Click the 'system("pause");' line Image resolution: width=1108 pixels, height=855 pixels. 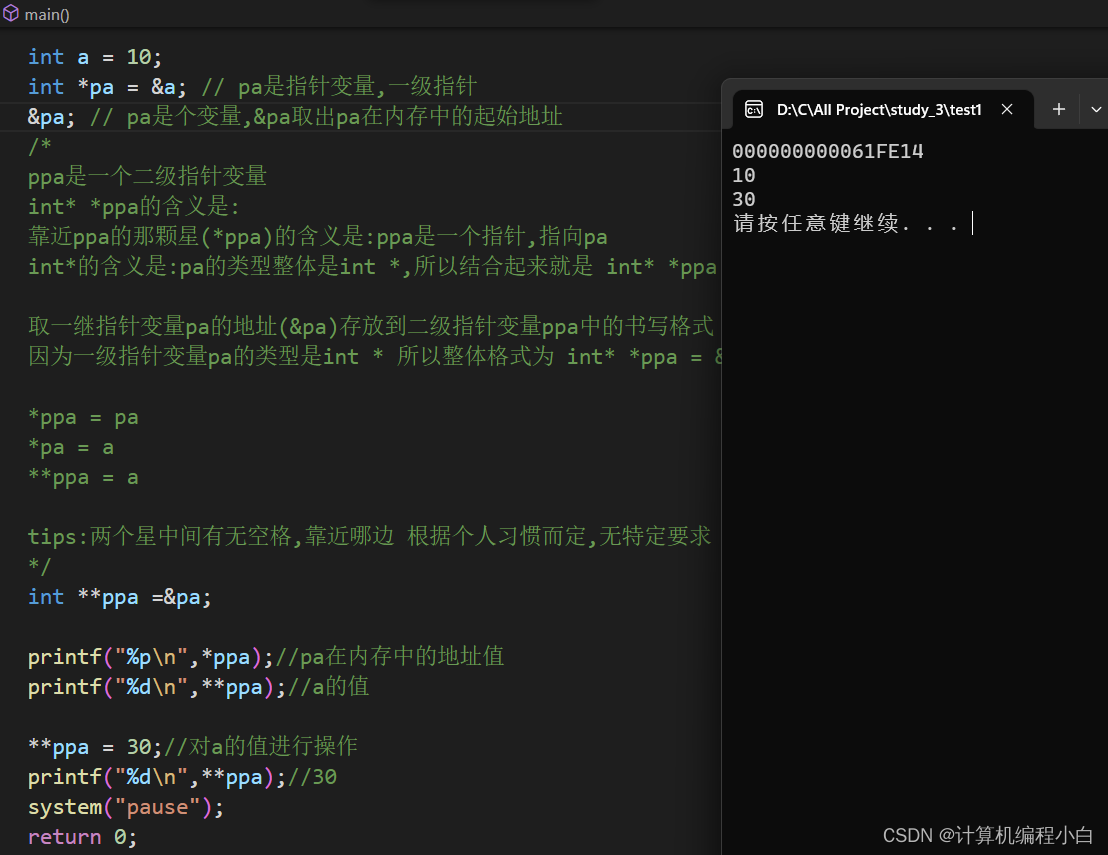(x=126, y=807)
